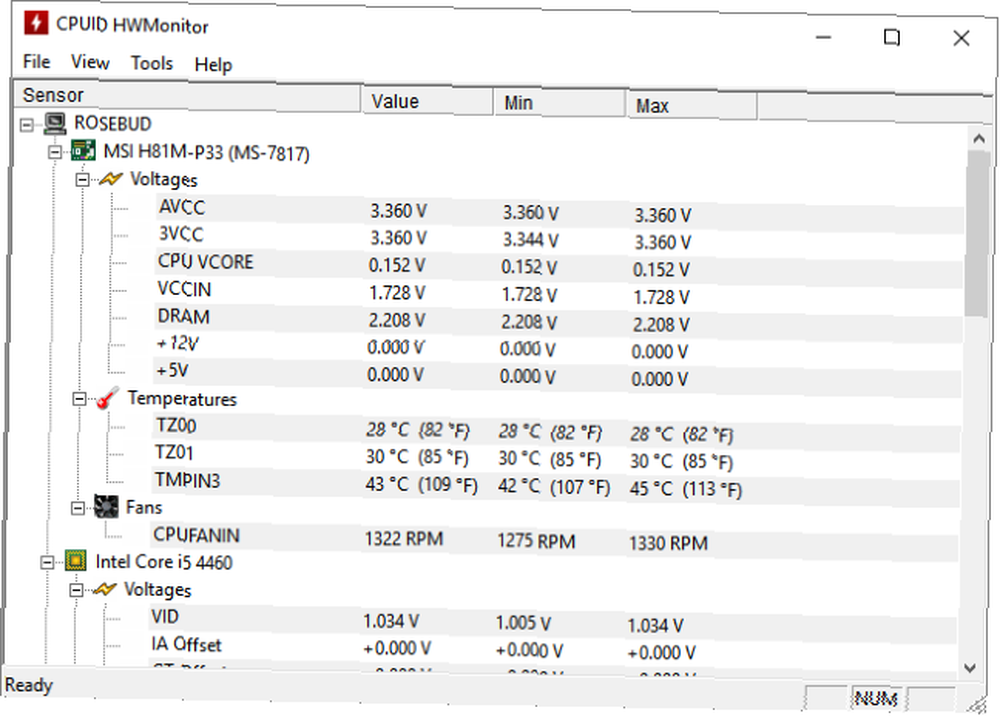Image resolution: width=1000 pixels, height=716 pixels.
Task: Select the AVCC voltage row
Action: tap(561, 210)
